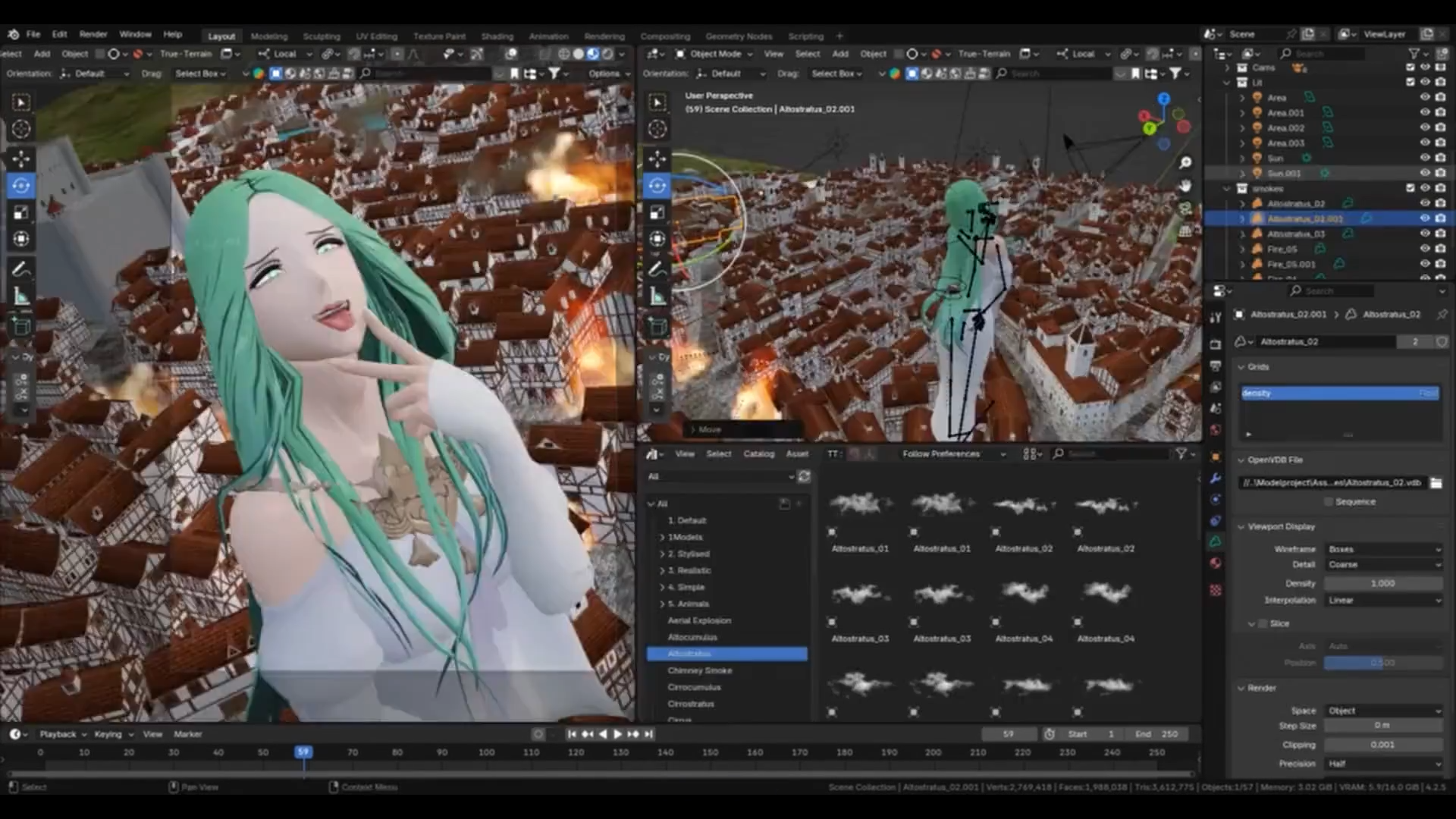Image resolution: width=1456 pixels, height=819 pixels.
Task: Play the animation forward
Action: [x=617, y=734]
